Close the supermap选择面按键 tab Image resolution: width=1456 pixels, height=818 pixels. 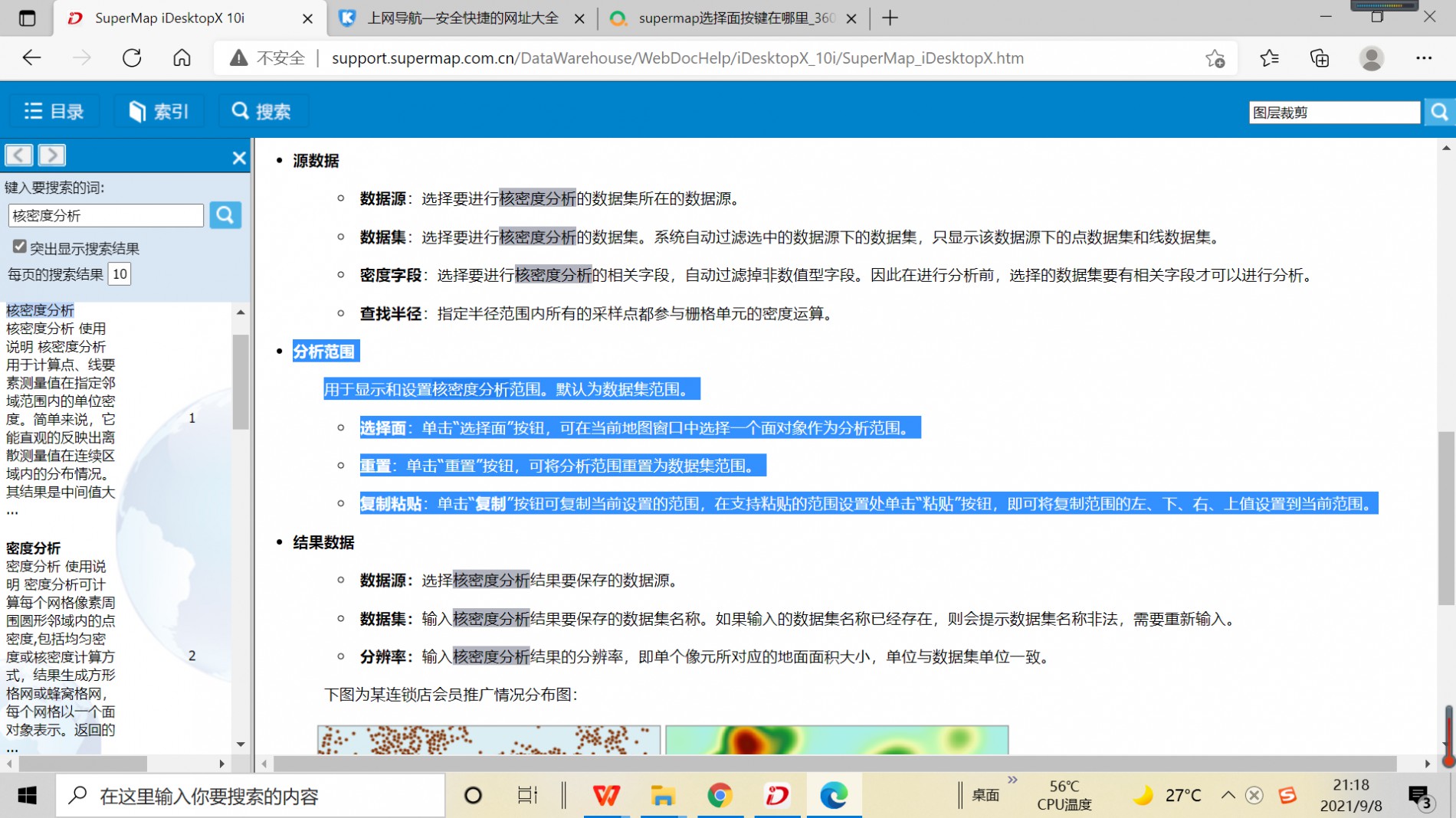(851, 18)
